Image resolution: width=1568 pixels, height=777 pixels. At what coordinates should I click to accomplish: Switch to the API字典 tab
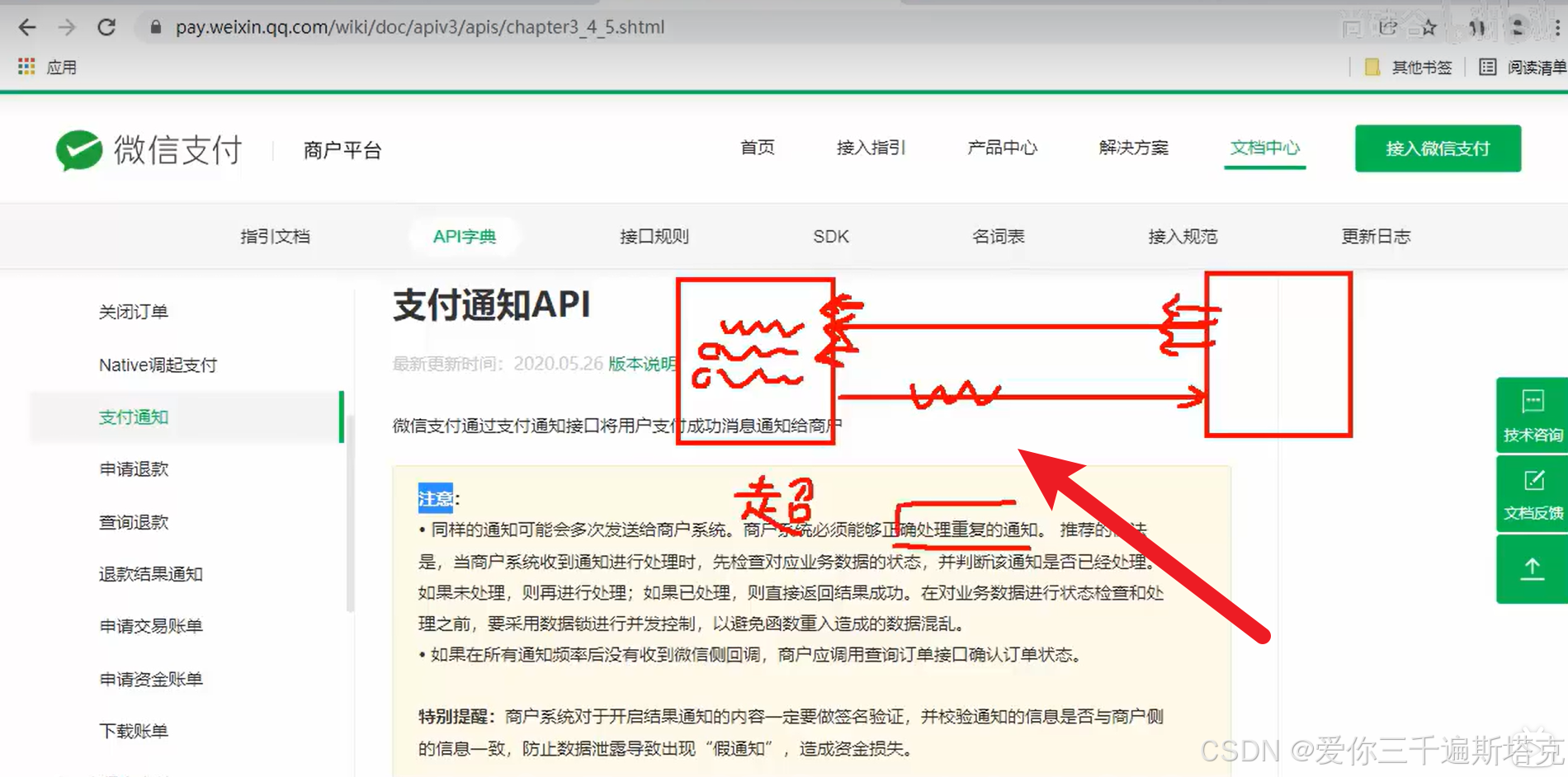465,237
